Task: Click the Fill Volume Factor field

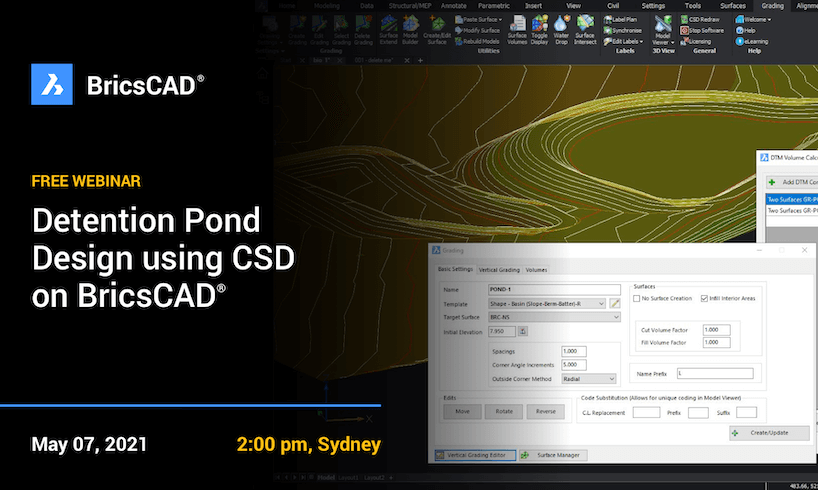Action: tap(716, 342)
